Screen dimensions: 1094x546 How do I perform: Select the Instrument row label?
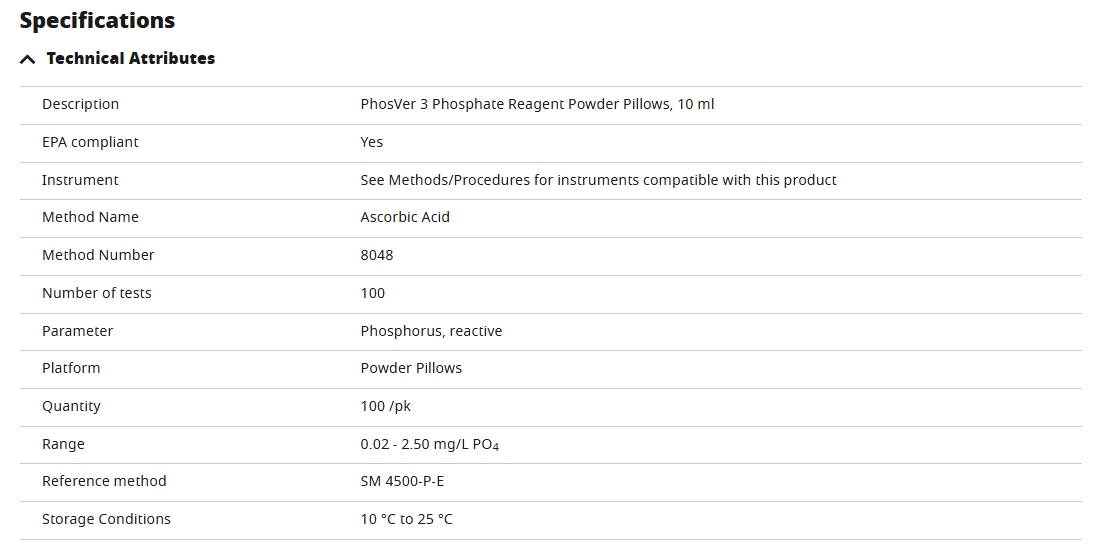point(80,180)
